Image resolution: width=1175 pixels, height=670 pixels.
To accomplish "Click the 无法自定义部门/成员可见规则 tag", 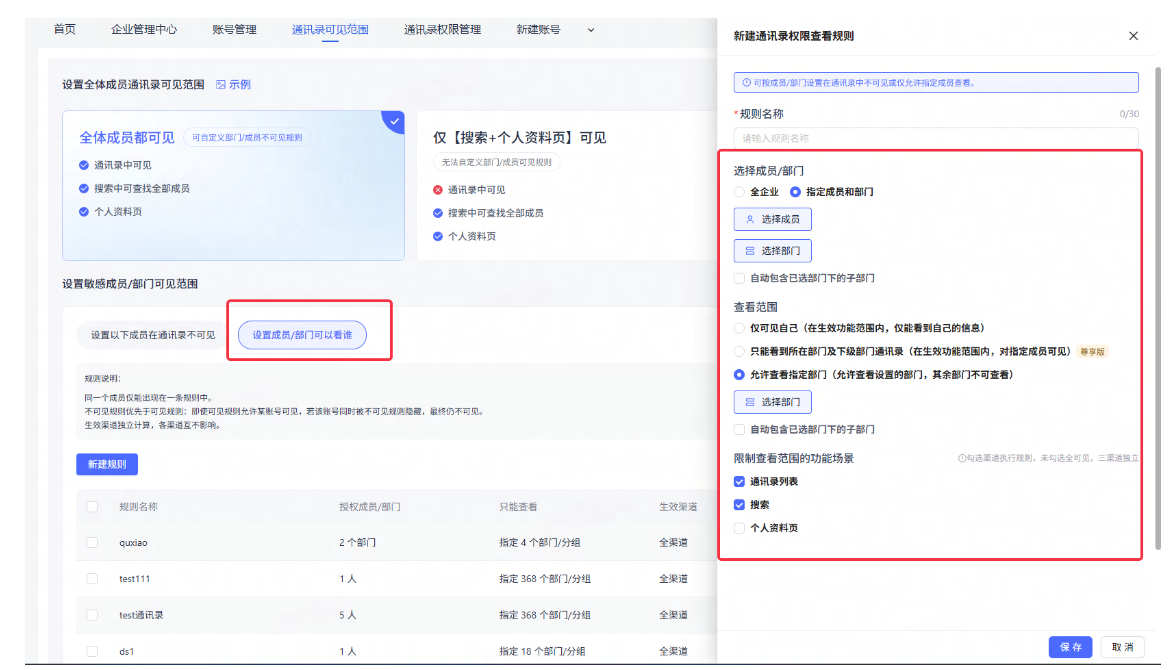I will pos(496,162).
